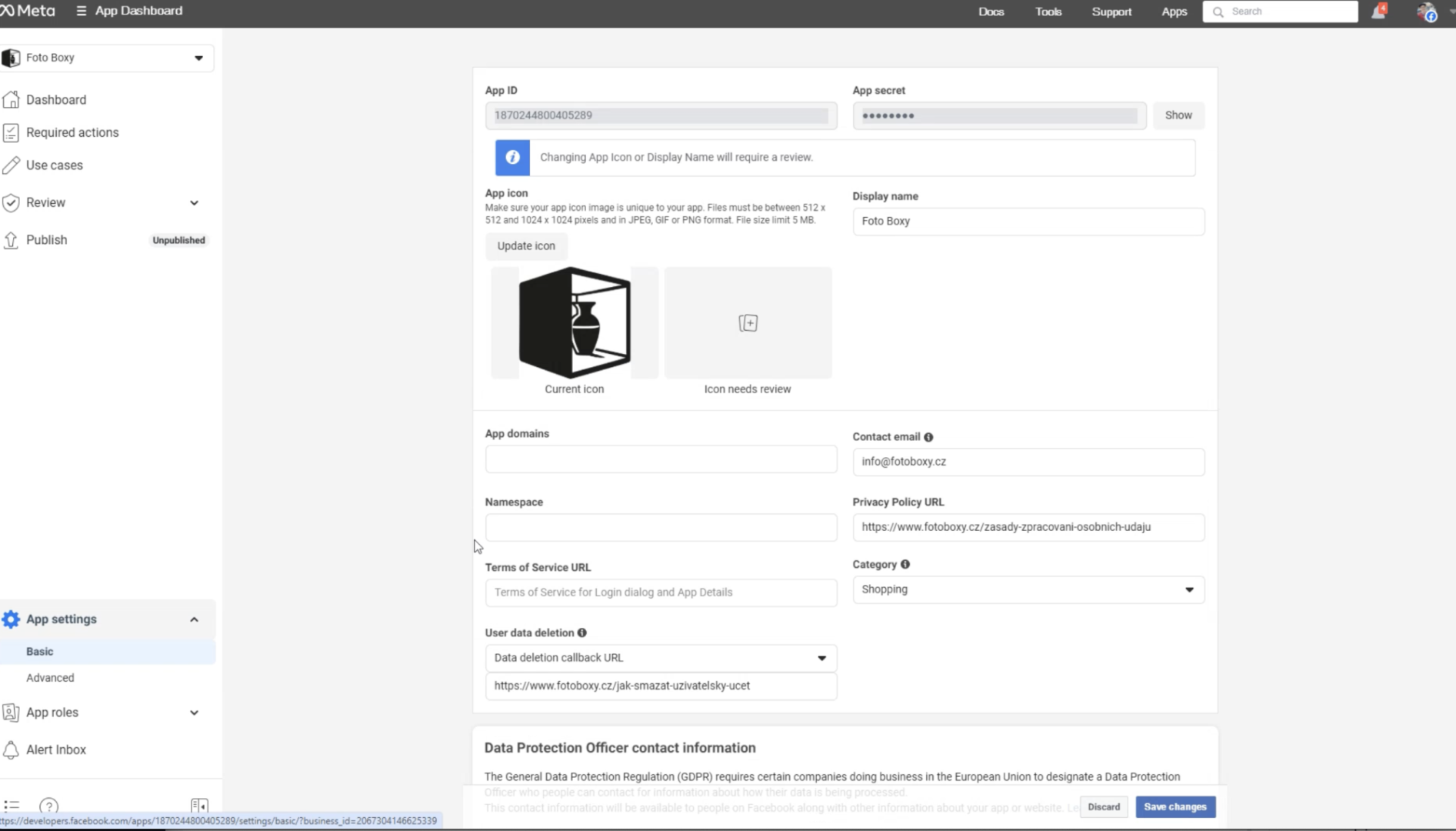The image size is (1456, 831).
Task: Click the App domains field
Action: [661, 459]
